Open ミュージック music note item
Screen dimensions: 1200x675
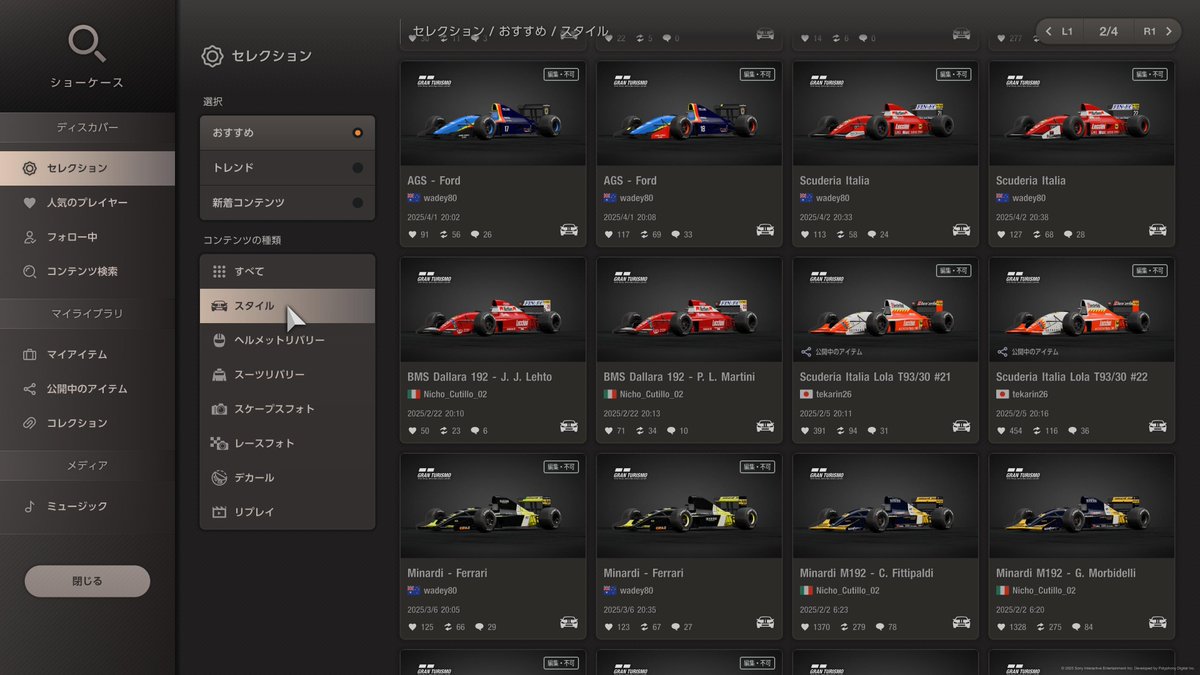[x=87, y=506]
